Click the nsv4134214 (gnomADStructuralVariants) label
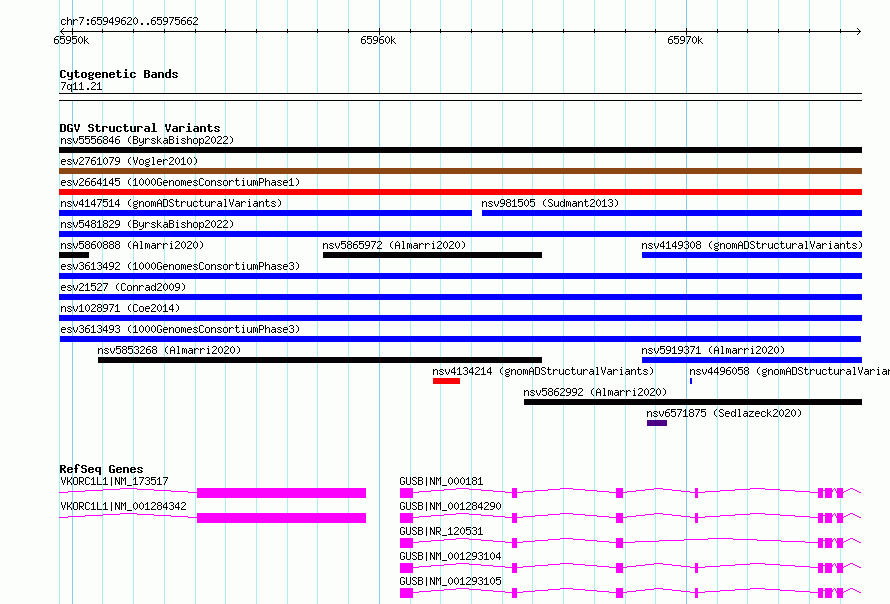Viewport: 890px width, 604px height. (543, 371)
